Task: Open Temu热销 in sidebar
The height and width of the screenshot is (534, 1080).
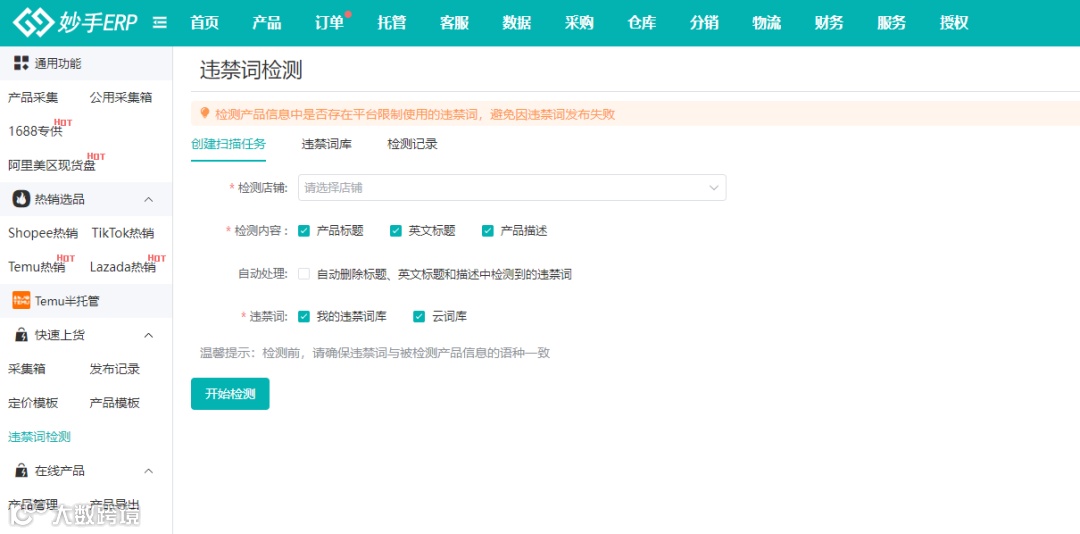Action: 37,267
